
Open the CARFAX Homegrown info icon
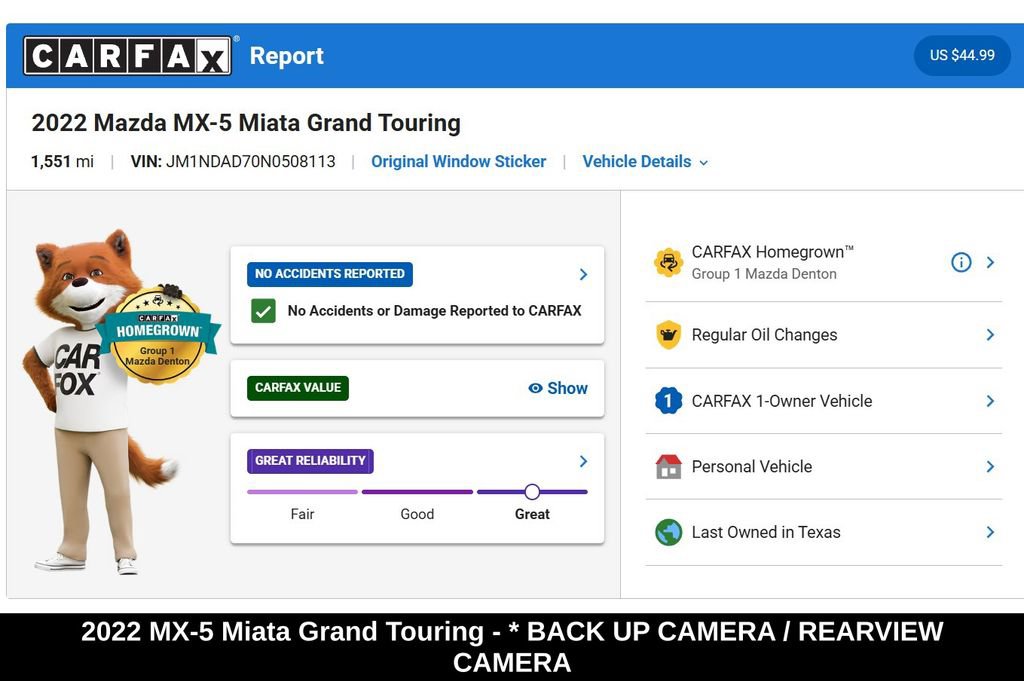click(x=961, y=262)
